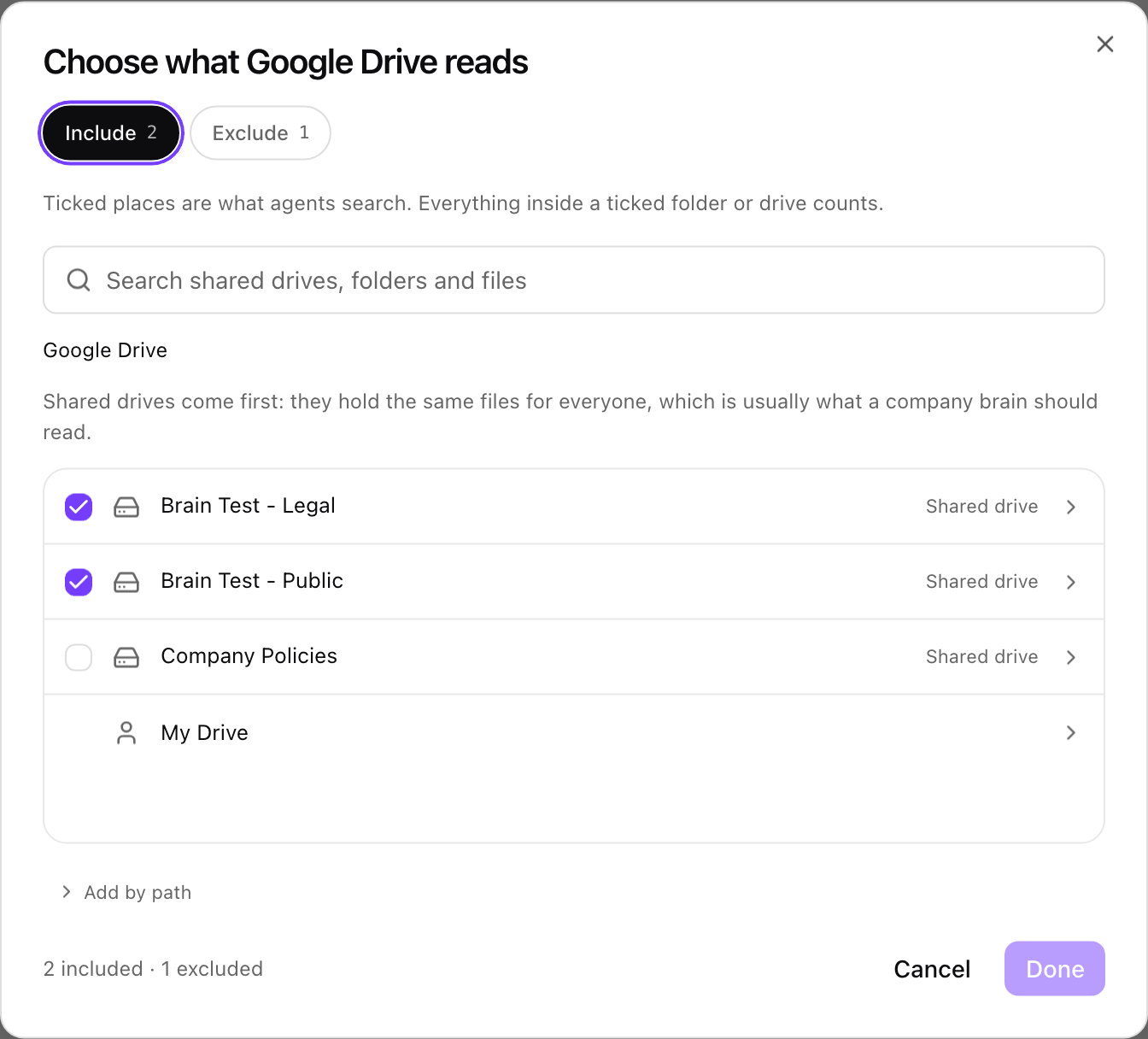1148x1039 pixels.
Task: Click the search magnifier icon
Action: [79, 280]
